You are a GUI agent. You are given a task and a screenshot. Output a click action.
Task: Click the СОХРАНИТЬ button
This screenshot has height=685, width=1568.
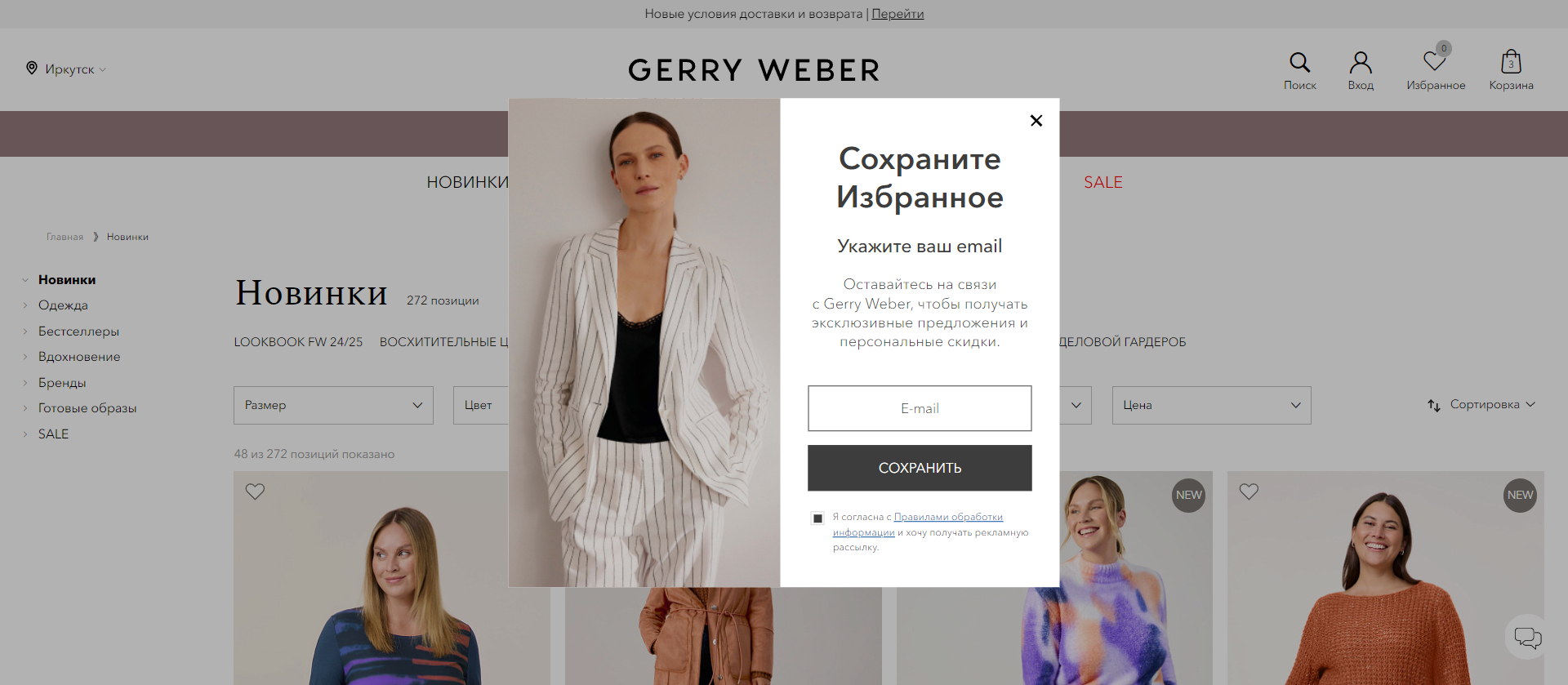(x=920, y=468)
